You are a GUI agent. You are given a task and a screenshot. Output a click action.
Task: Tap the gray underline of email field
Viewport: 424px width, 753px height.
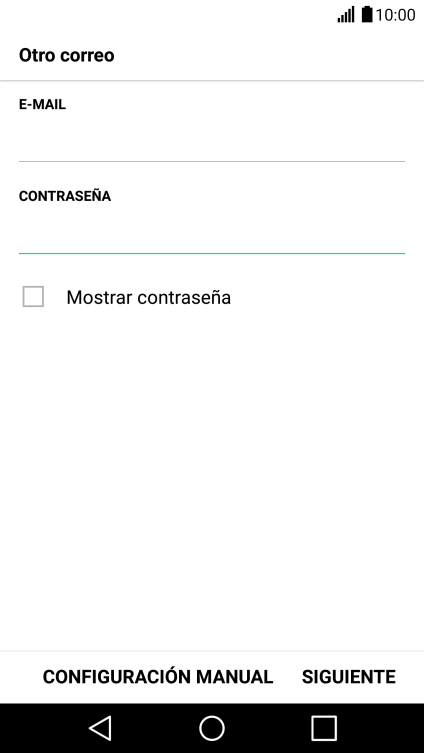point(212,161)
